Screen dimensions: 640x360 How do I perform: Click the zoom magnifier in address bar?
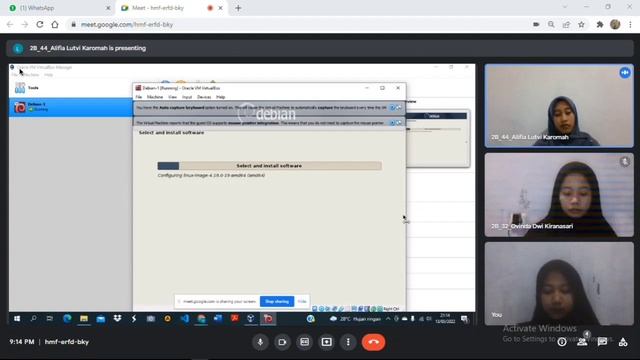551,24
